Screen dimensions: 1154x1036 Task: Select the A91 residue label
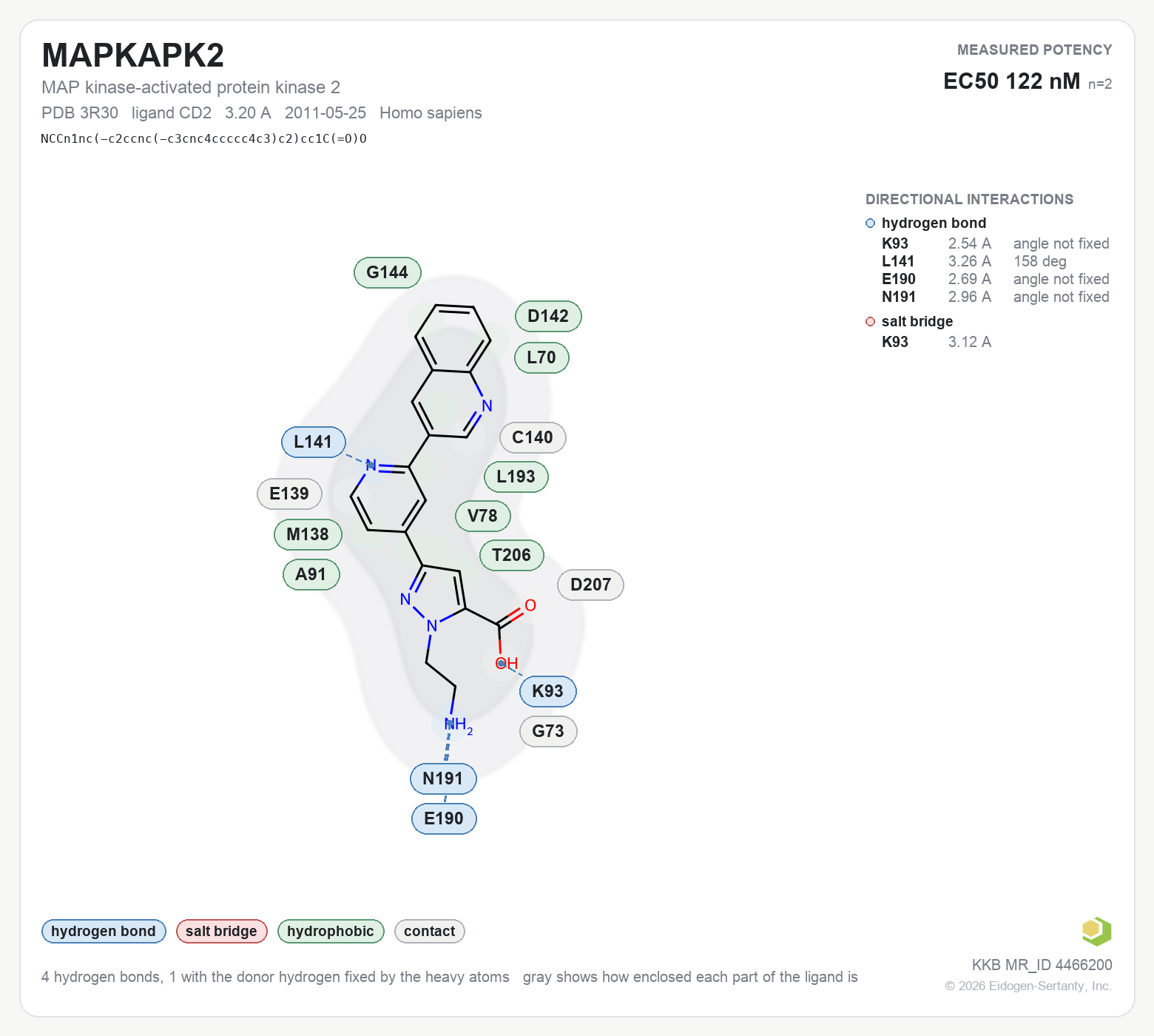[x=311, y=574]
